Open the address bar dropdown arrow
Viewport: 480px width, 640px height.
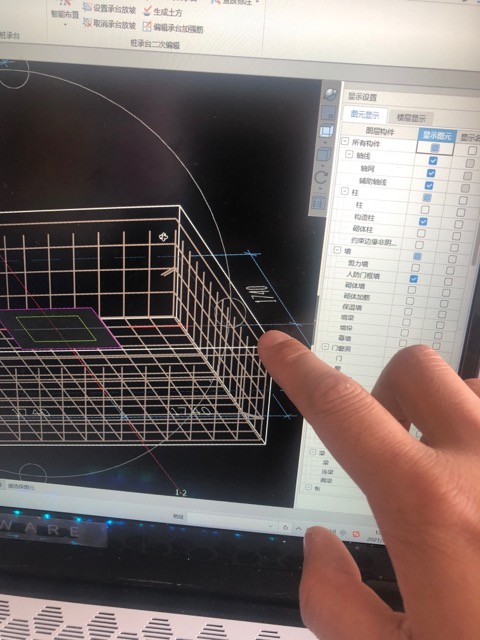click(x=270, y=526)
